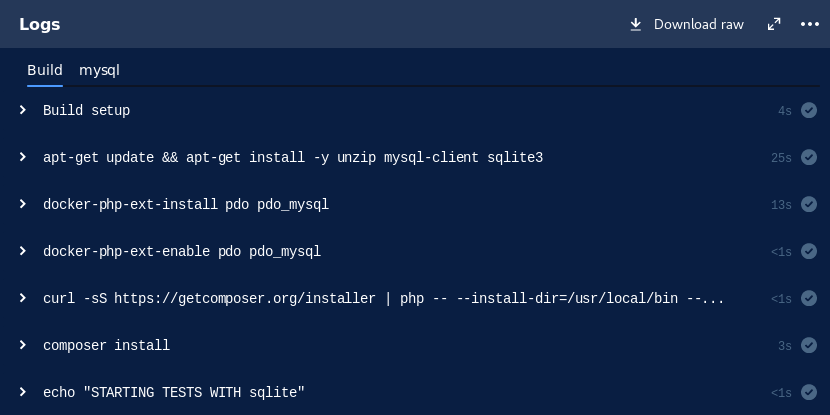Expand the composer install chevron
830x415 pixels.
[23, 345]
